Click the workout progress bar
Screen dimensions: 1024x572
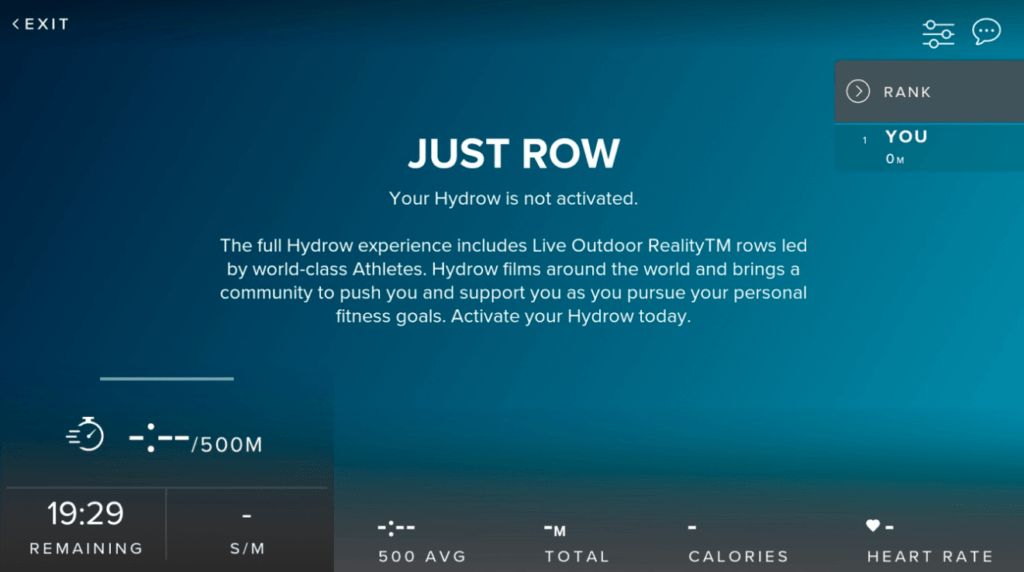167,378
